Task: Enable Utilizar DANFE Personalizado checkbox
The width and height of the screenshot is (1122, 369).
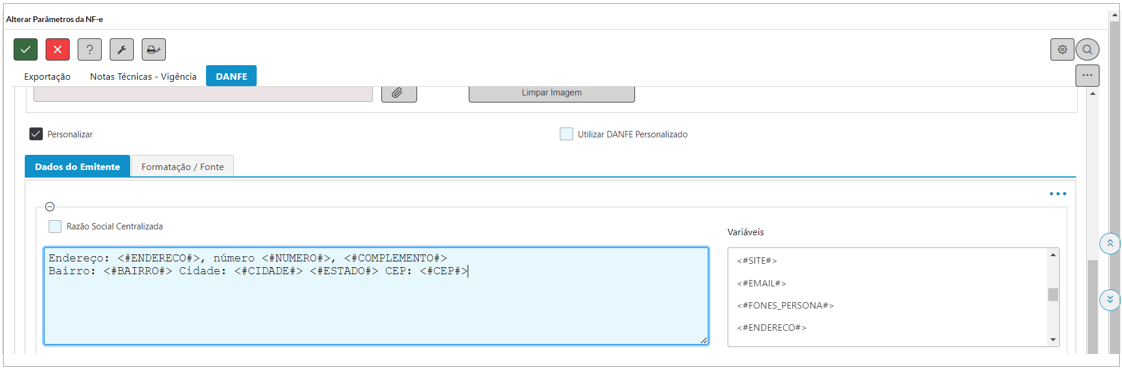Action: coord(567,134)
